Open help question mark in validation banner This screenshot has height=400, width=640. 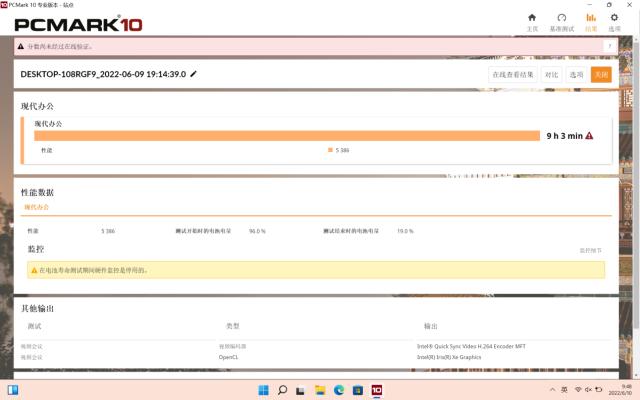coord(610,46)
